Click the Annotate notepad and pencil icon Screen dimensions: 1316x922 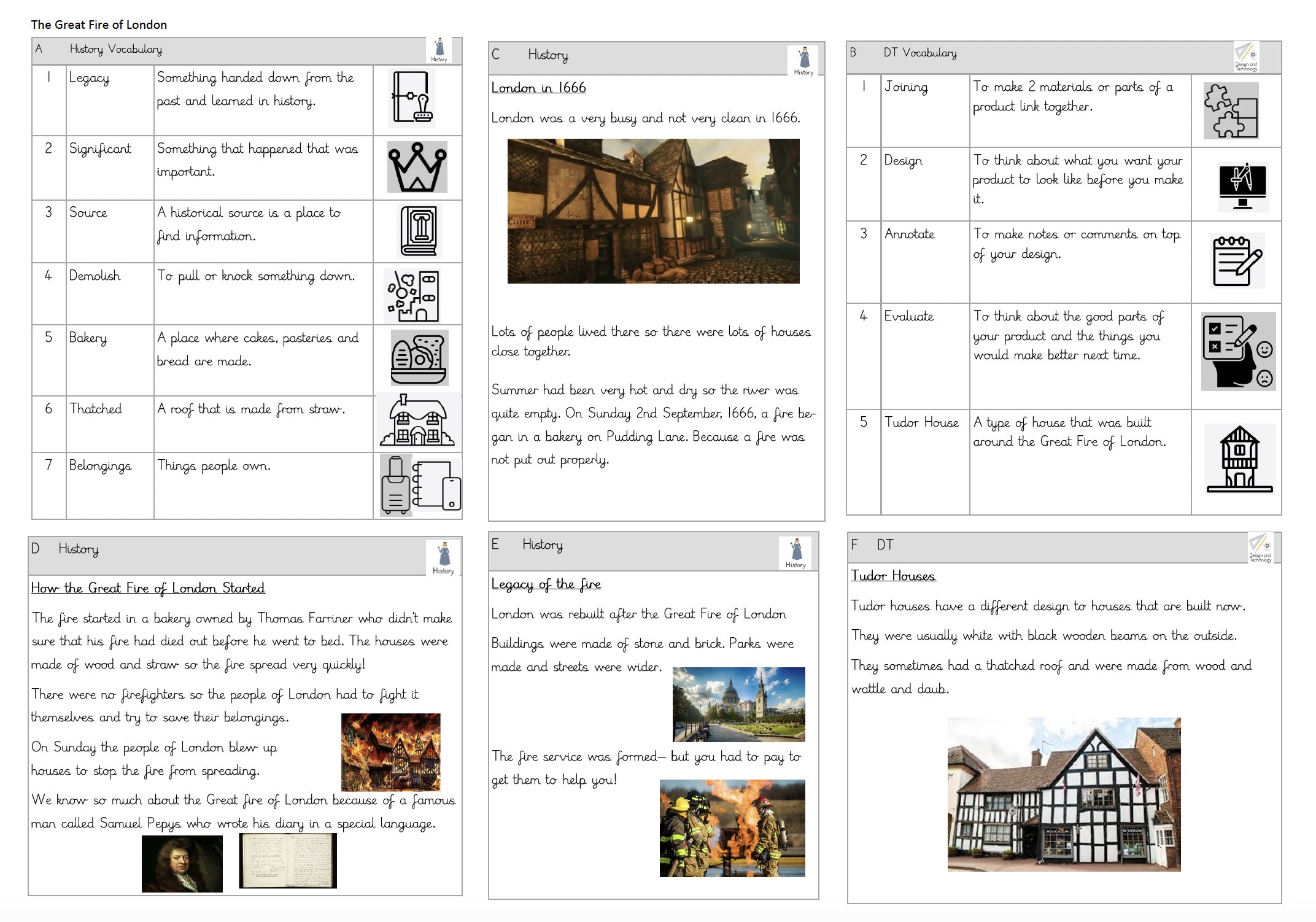(x=1237, y=260)
